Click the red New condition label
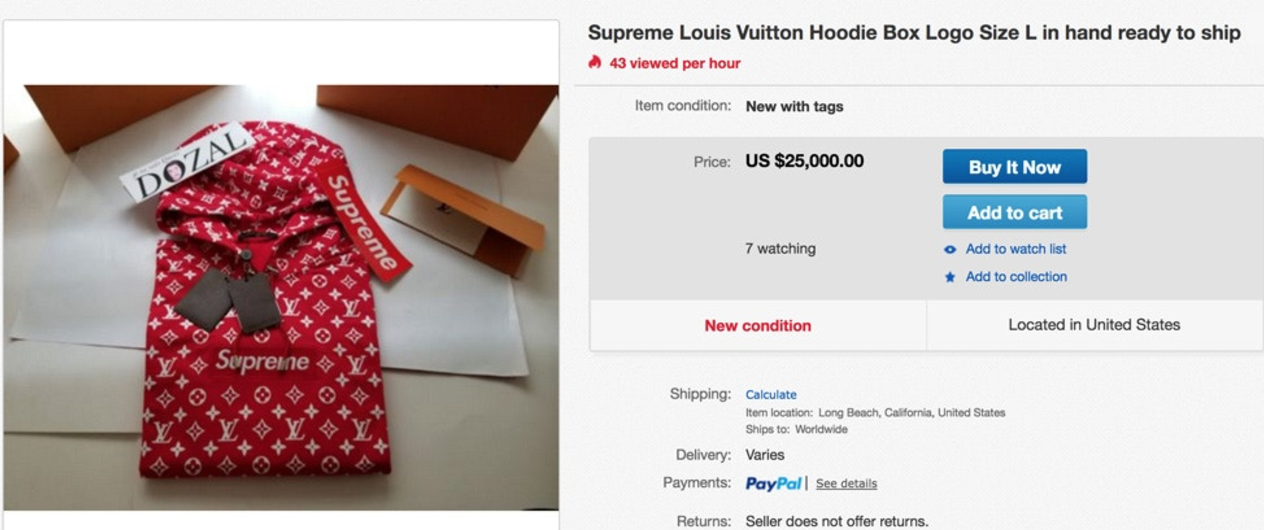Image resolution: width=1264 pixels, height=530 pixels. click(x=758, y=325)
